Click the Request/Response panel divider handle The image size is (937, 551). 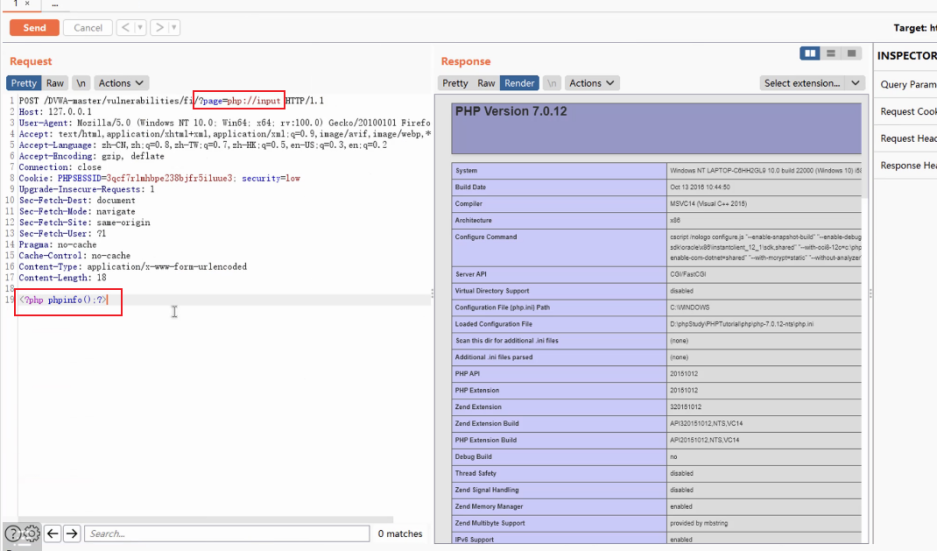[432, 293]
